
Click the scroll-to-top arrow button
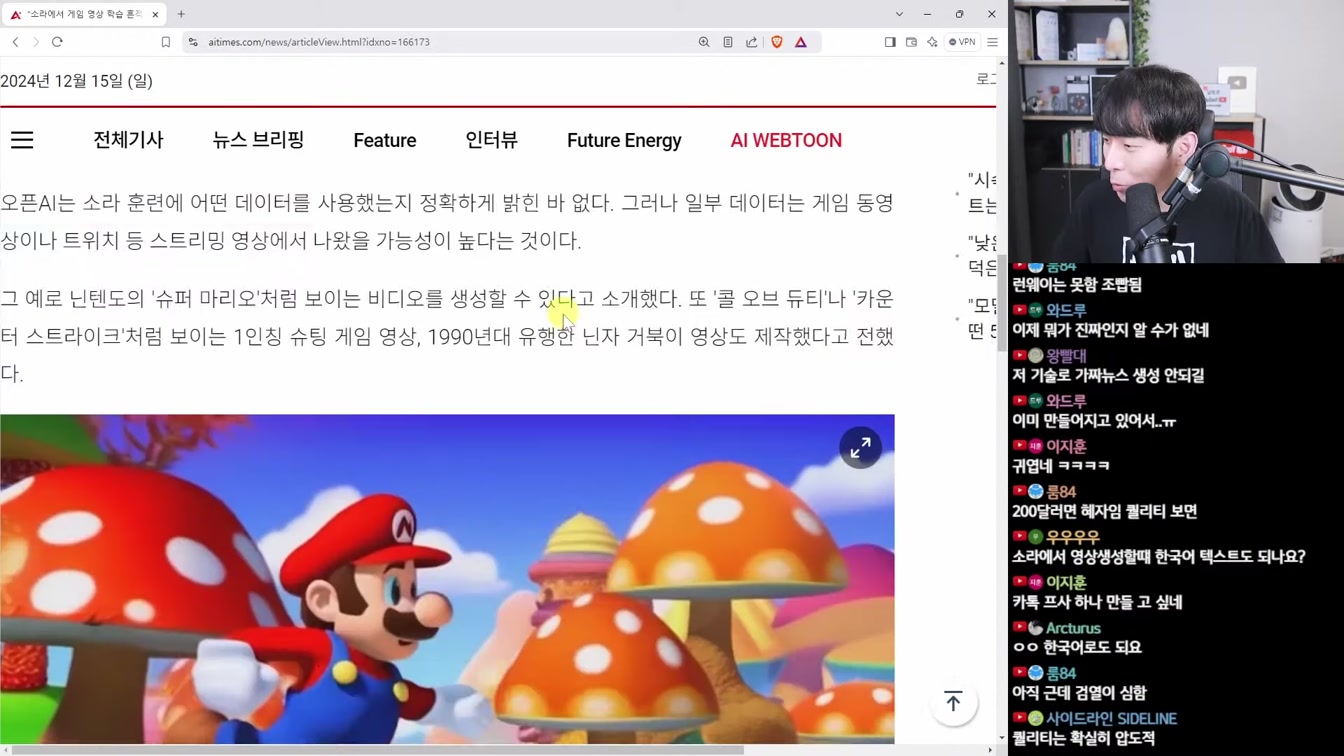953,702
